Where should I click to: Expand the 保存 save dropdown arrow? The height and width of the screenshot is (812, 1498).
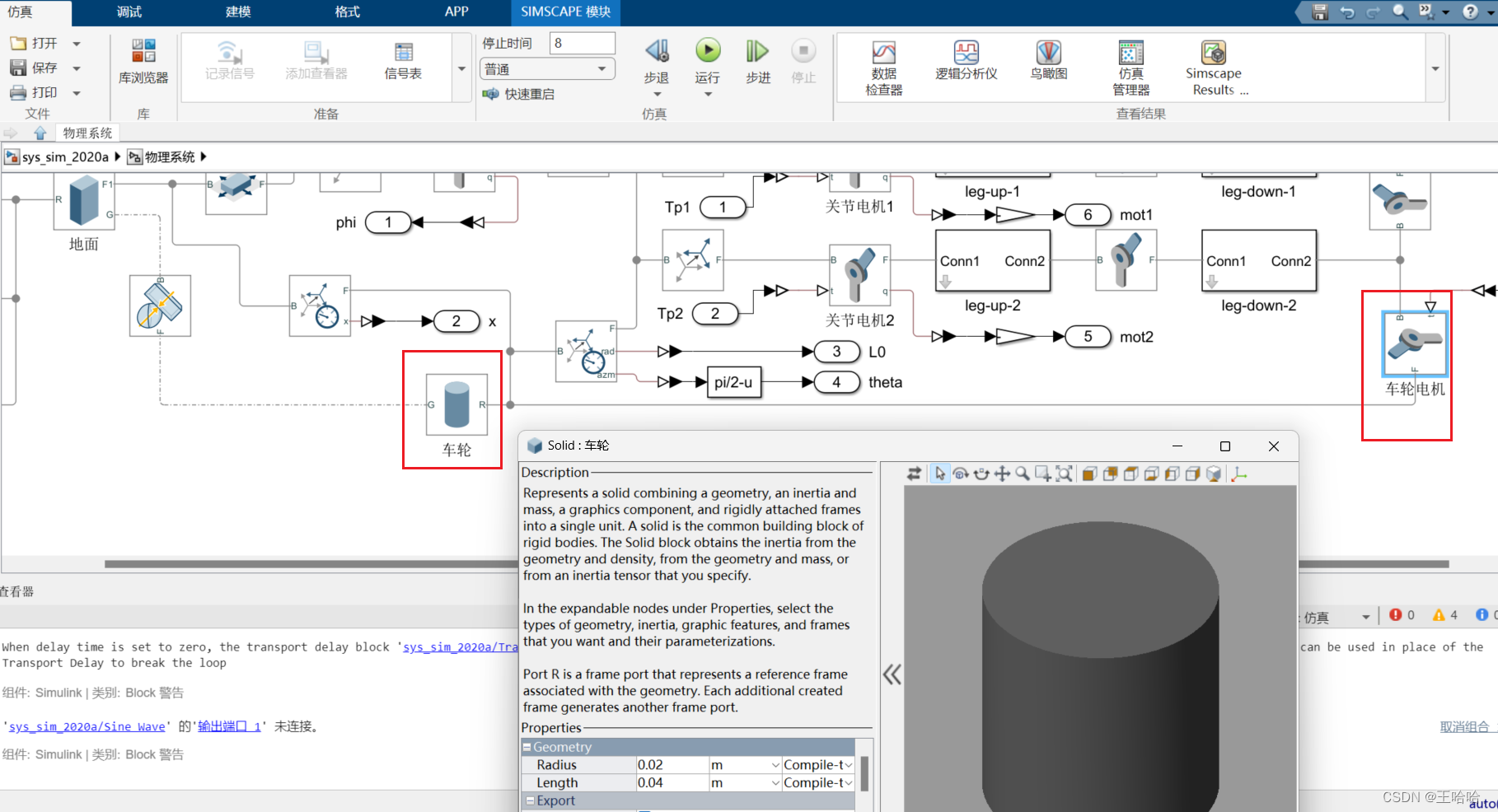click(77, 68)
